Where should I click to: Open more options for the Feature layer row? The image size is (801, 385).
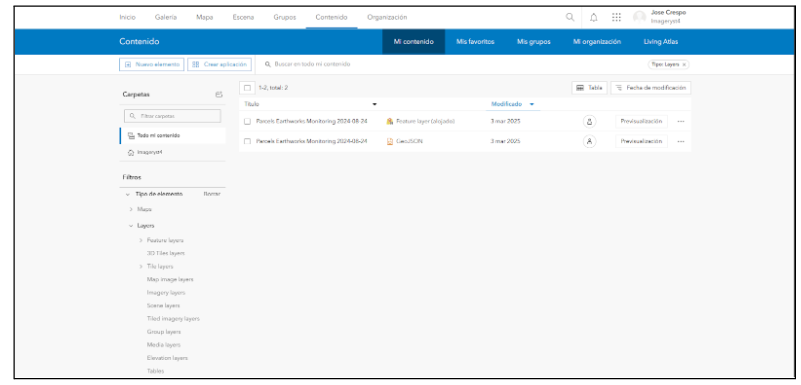tap(680, 122)
